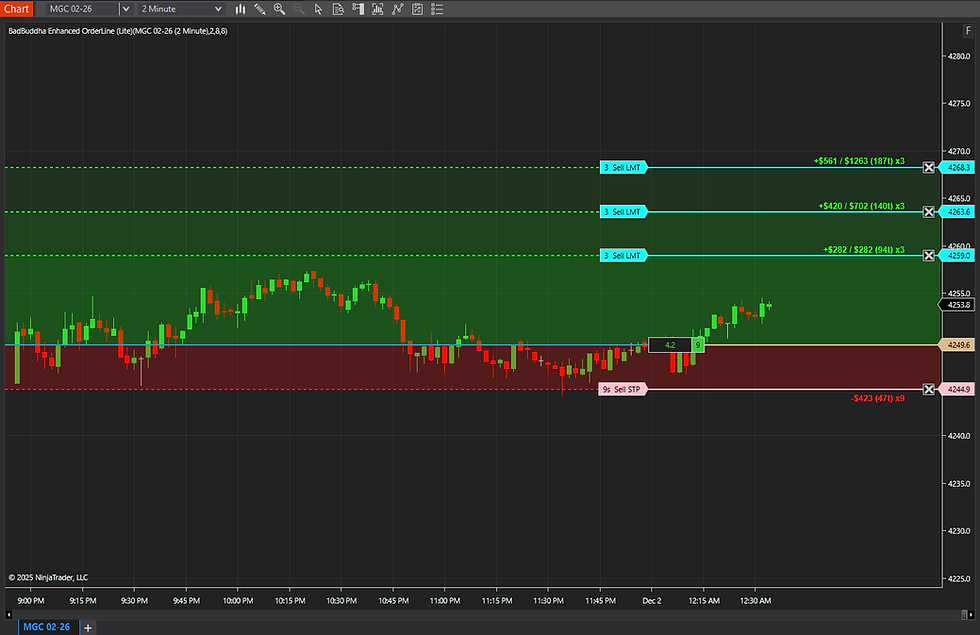The width and height of the screenshot is (980, 635).
Task: Click the 11:15 PM time axis label
Action: (x=497, y=601)
